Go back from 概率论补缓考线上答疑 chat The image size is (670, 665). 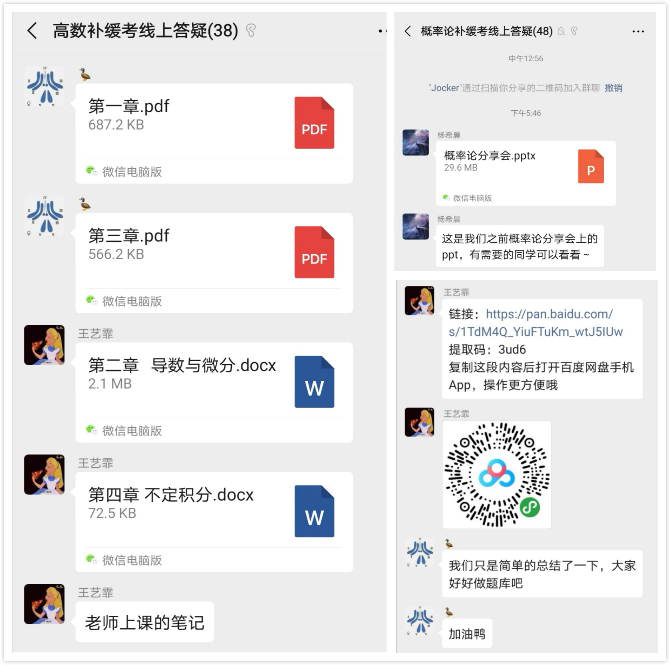(408, 31)
